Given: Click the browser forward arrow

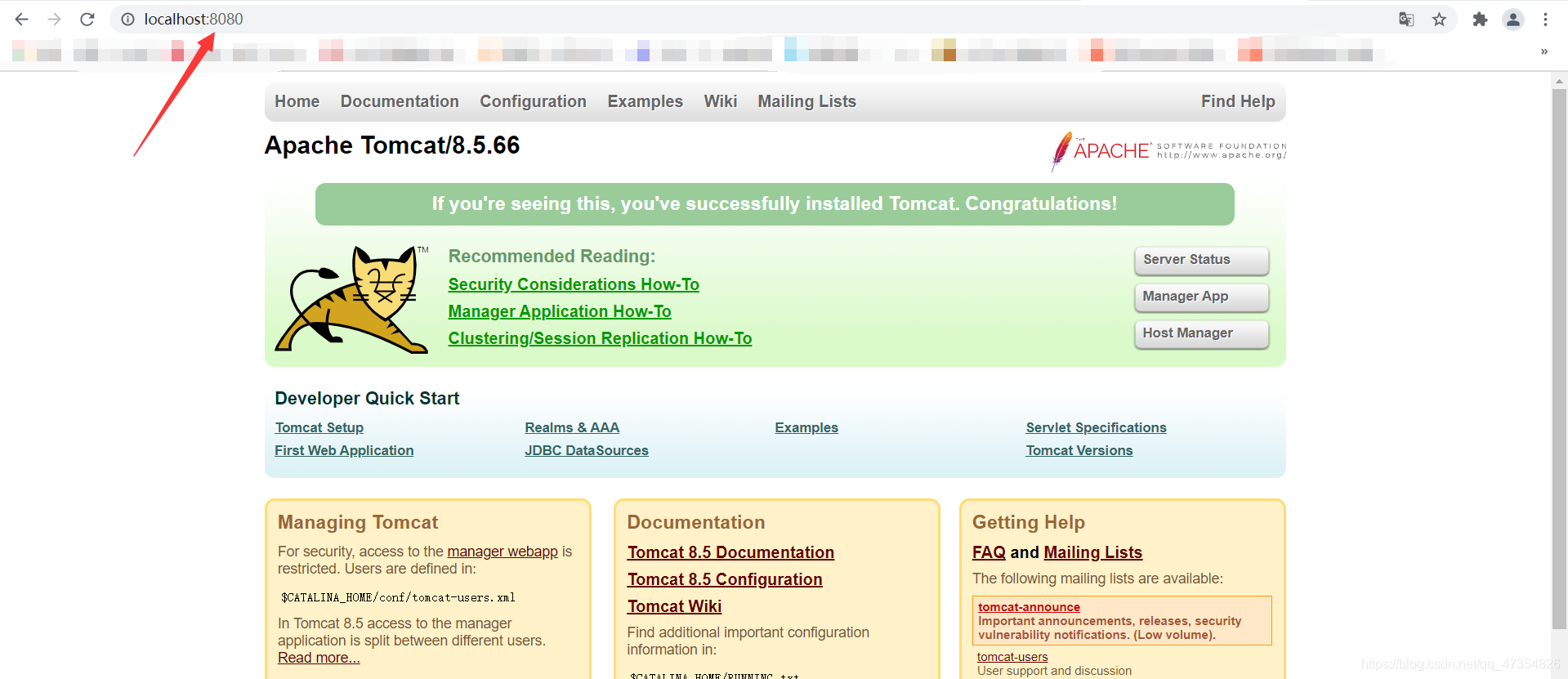Looking at the screenshot, I should click(x=54, y=19).
